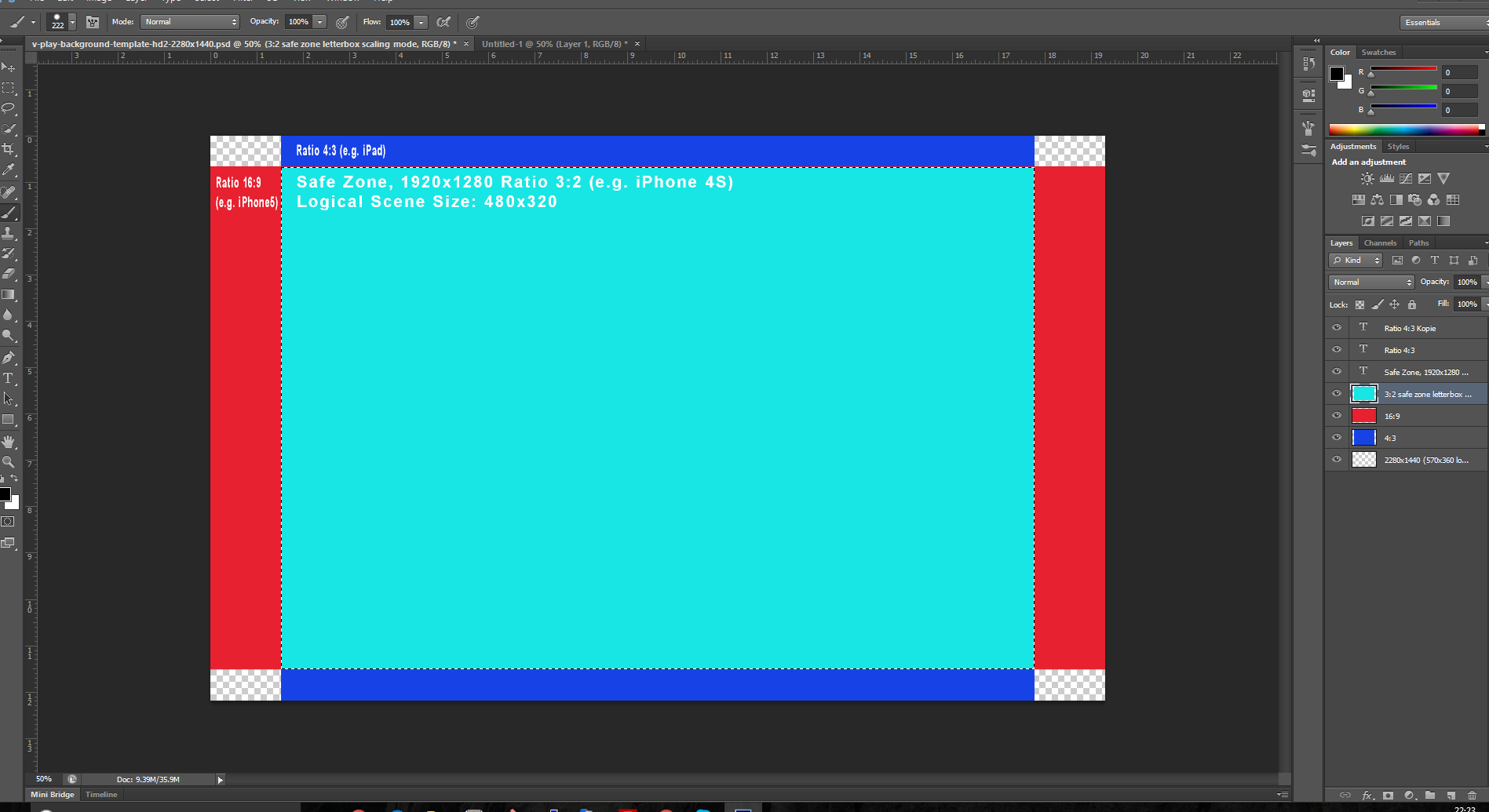Select the Crop tool
Viewport: 1489px width, 812px height.
(x=9, y=149)
